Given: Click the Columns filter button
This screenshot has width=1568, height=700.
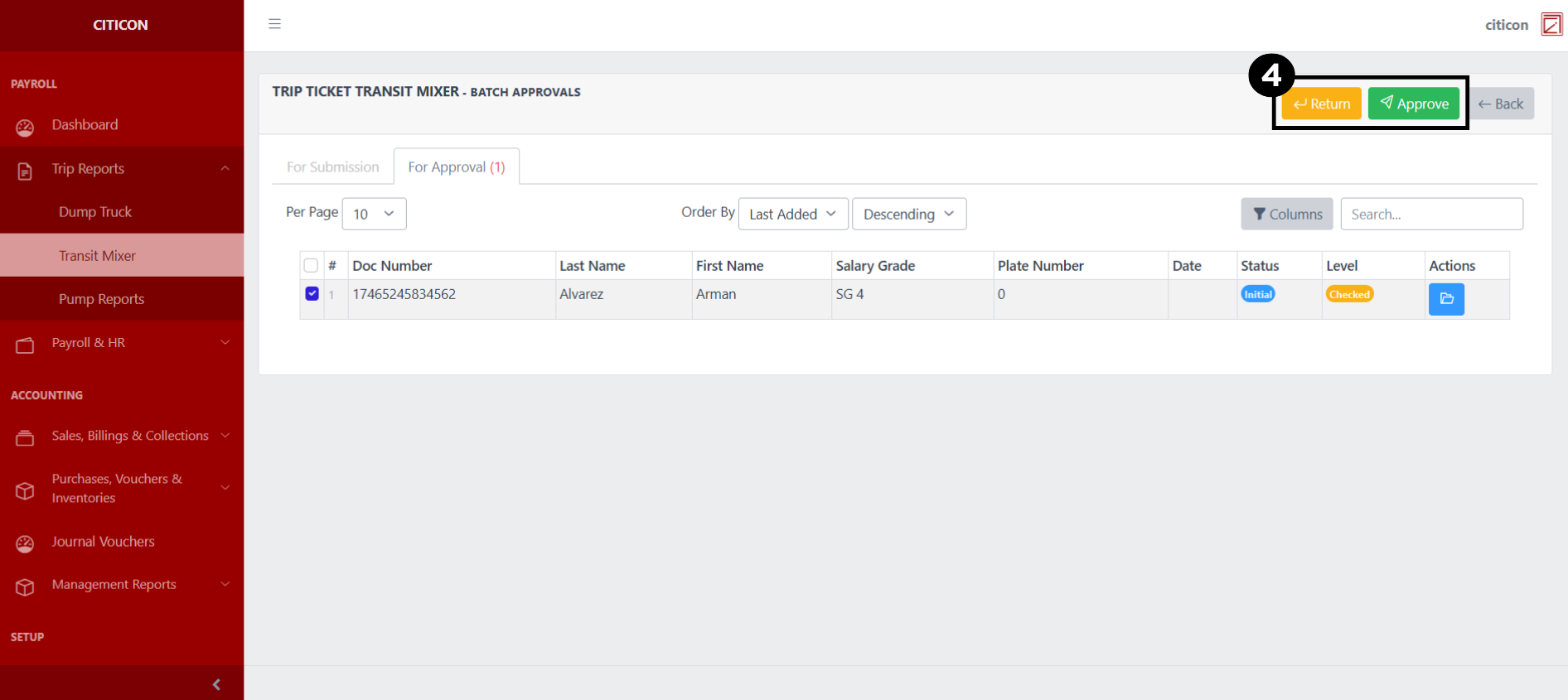Looking at the screenshot, I should click(1286, 214).
